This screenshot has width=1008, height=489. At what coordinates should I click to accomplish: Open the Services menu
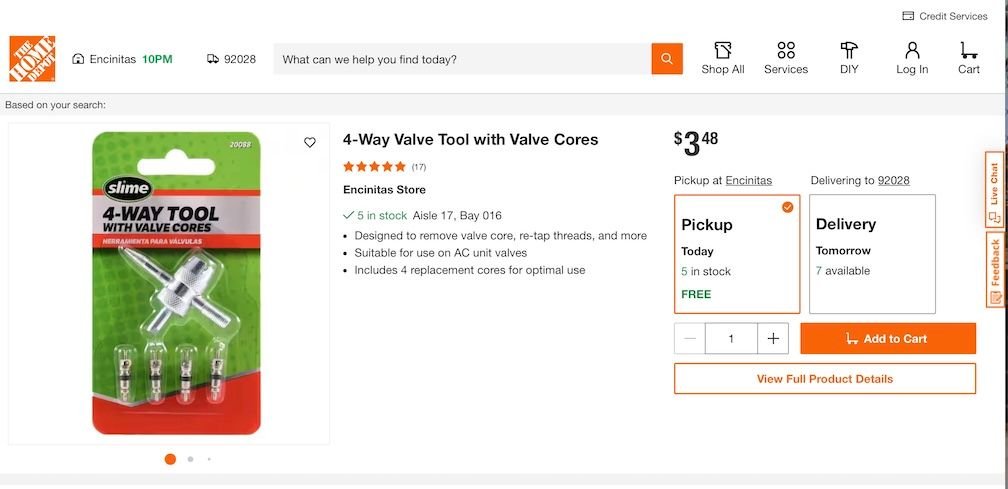click(x=785, y=58)
